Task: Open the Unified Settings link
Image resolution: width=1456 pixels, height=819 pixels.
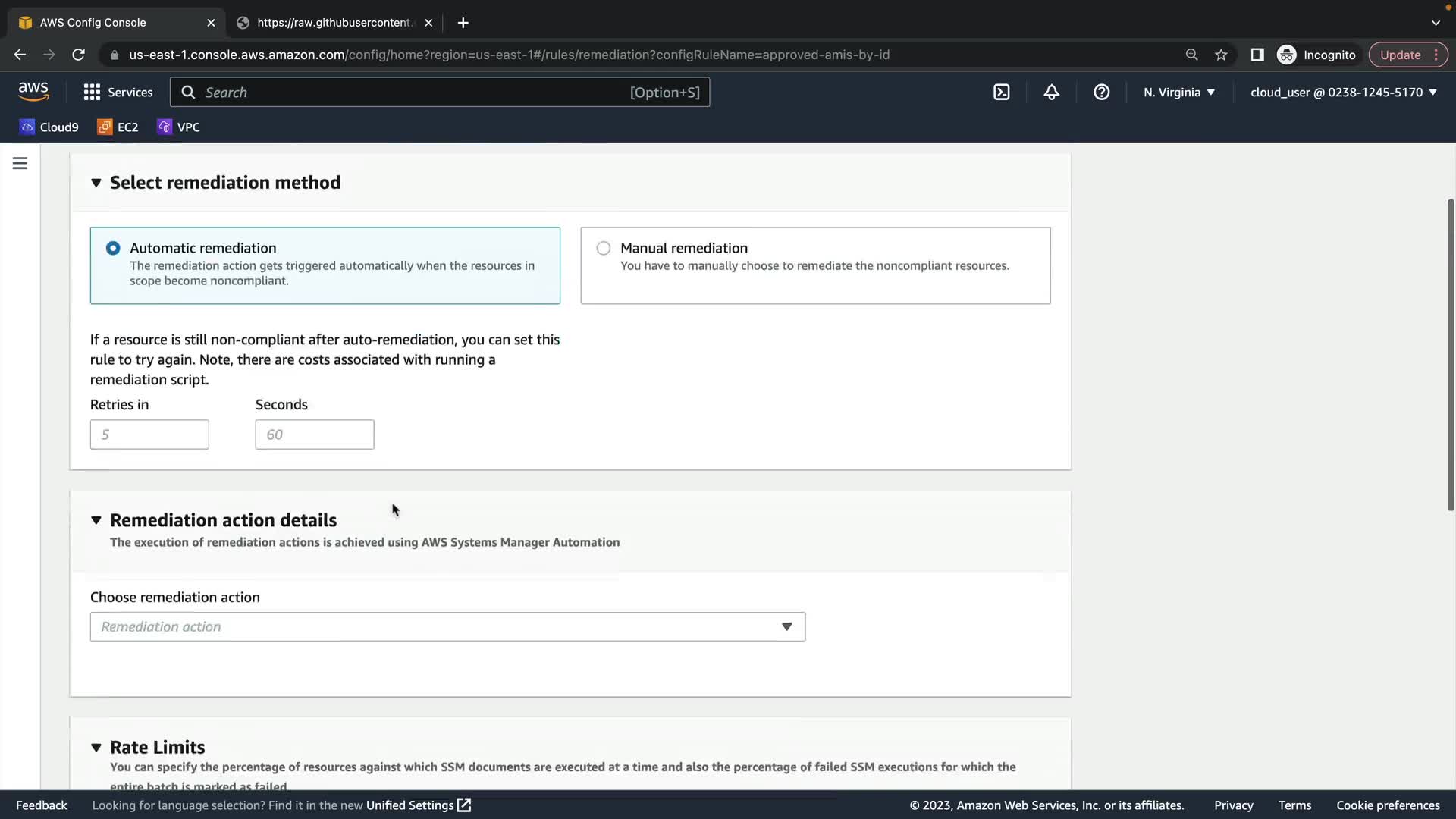Action: (418, 805)
